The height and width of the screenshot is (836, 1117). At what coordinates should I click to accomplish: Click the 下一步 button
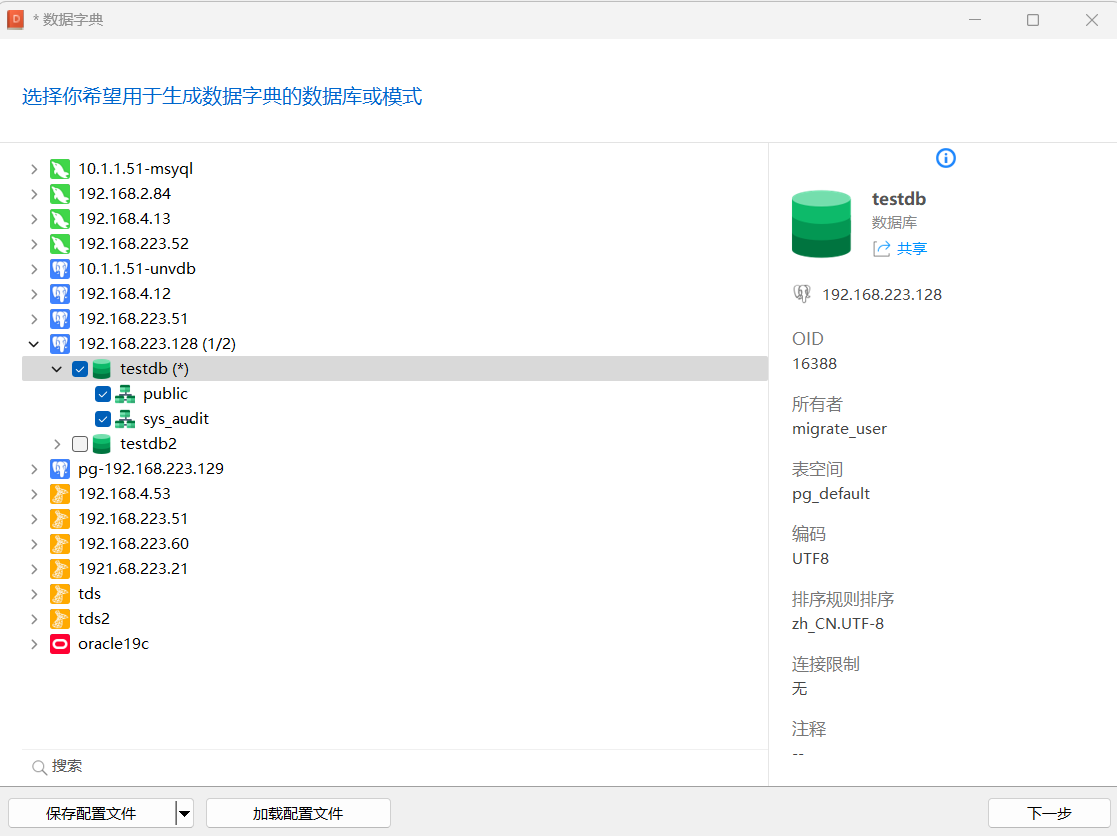coord(1049,813)
